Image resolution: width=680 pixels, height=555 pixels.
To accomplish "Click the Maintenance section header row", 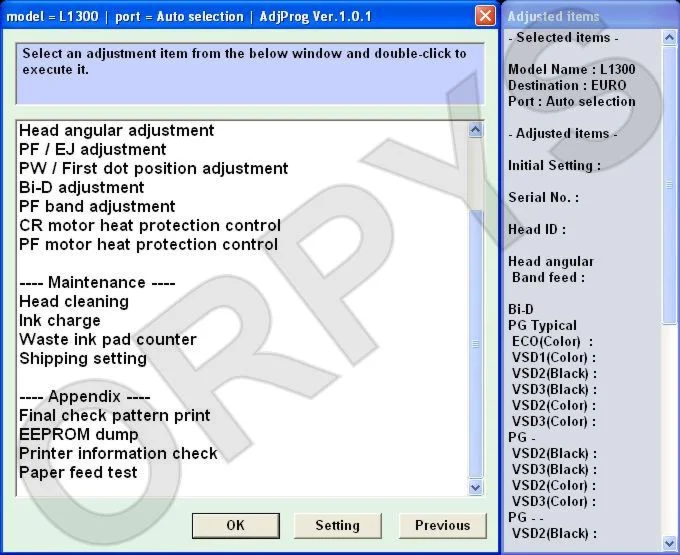I will point(97,282).
